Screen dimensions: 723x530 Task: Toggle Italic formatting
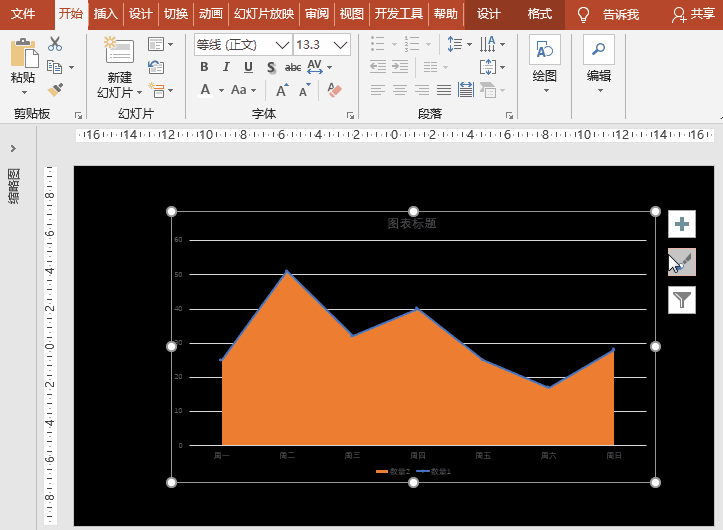click(x=226, y=67)
